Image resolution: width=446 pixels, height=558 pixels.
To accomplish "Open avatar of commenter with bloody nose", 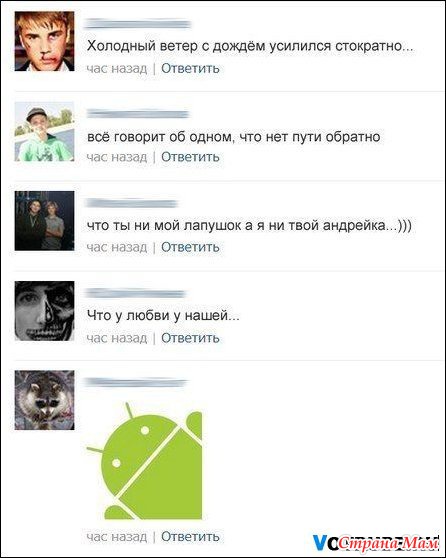I will 44,41.
